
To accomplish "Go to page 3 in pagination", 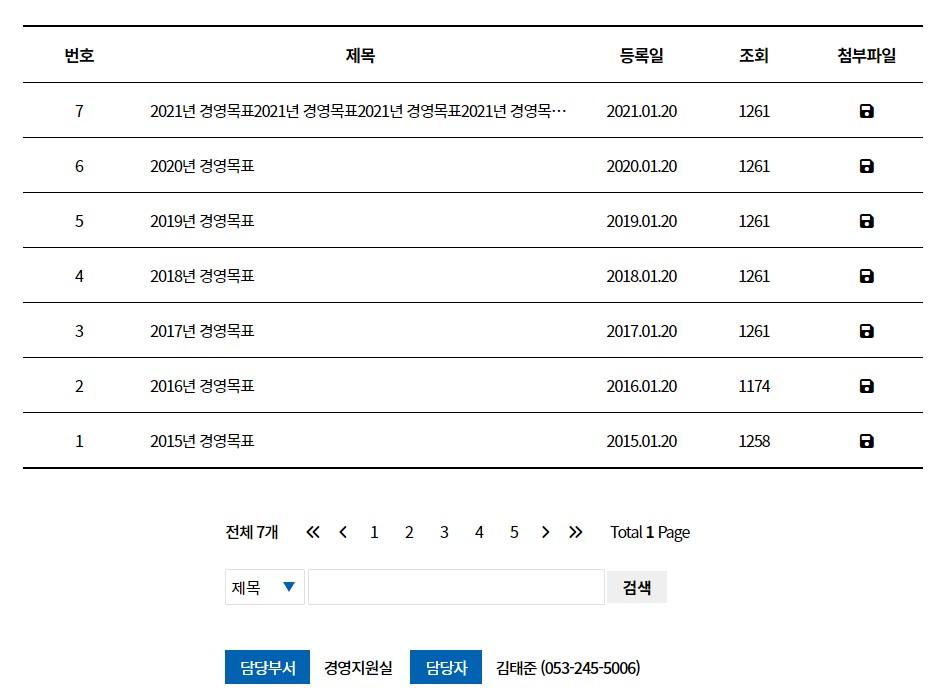I will (x=444, y=532).
